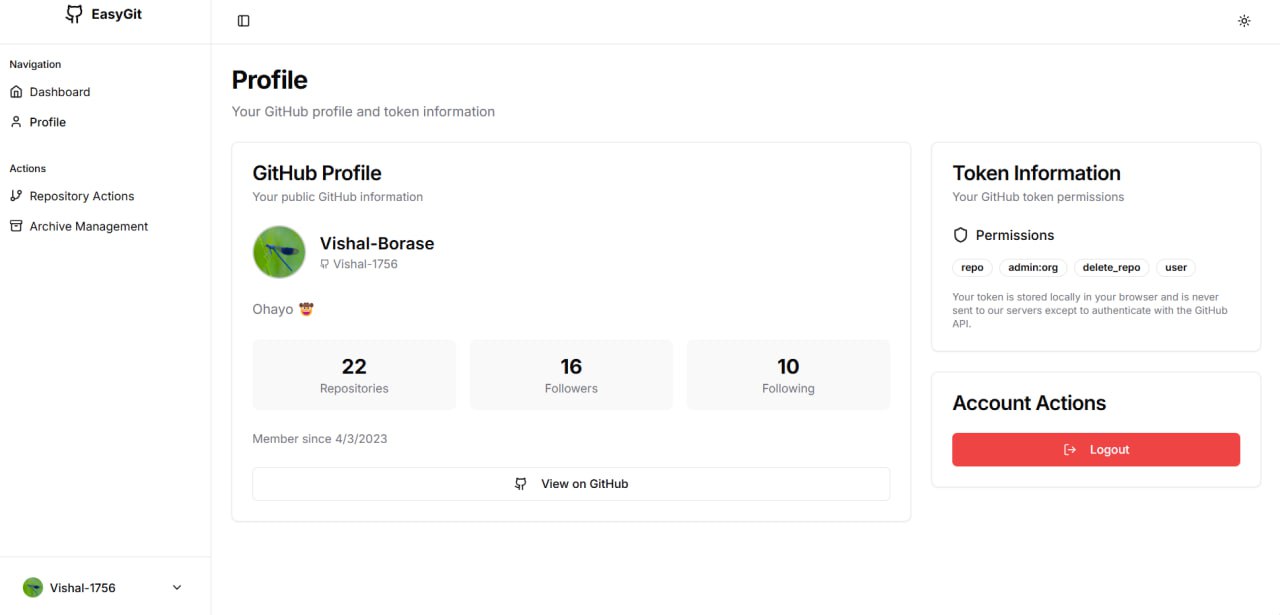
Task: Click the red Logout button
Action: point(1096,450)
